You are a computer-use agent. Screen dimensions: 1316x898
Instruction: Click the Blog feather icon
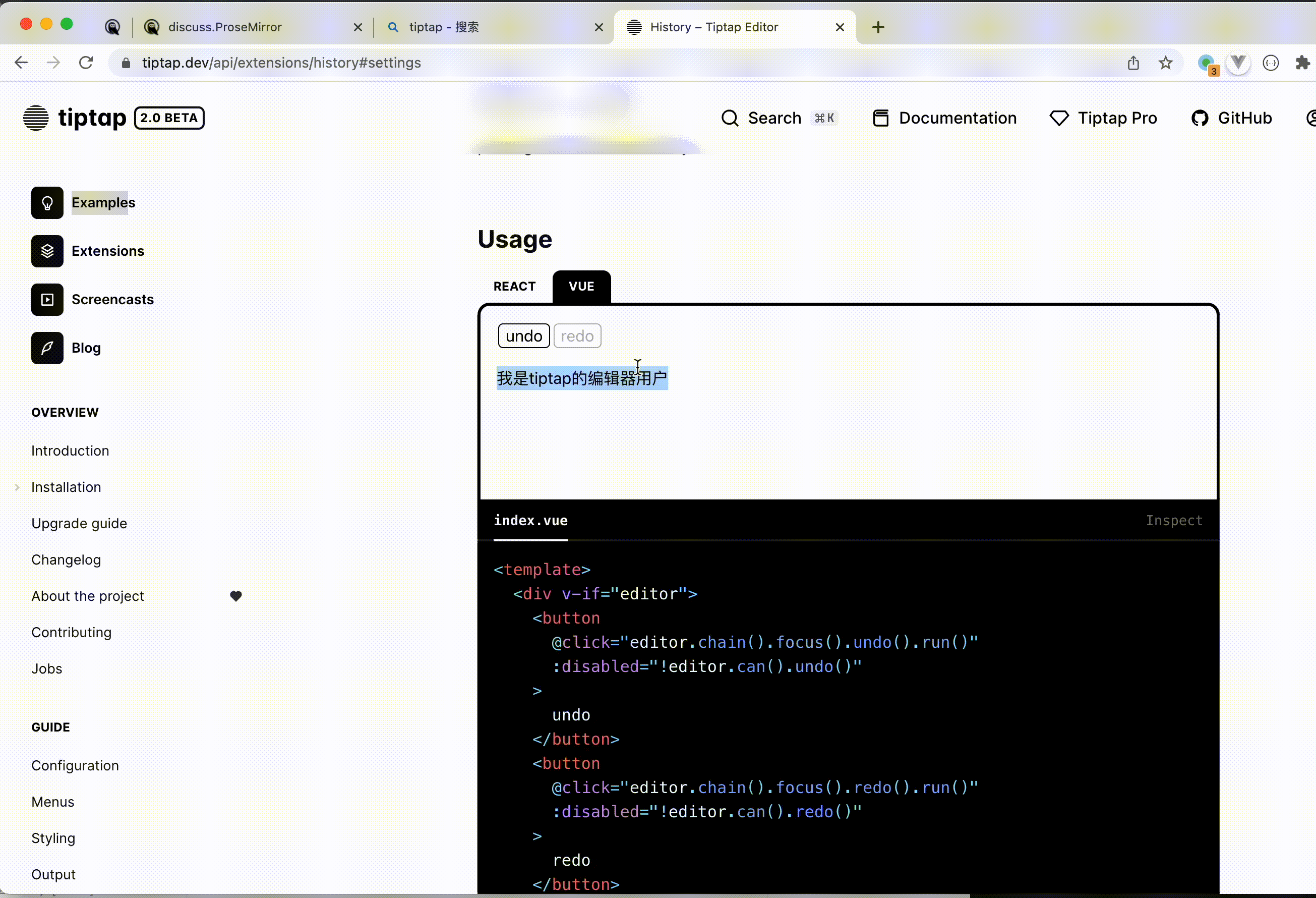click(47, 348)
